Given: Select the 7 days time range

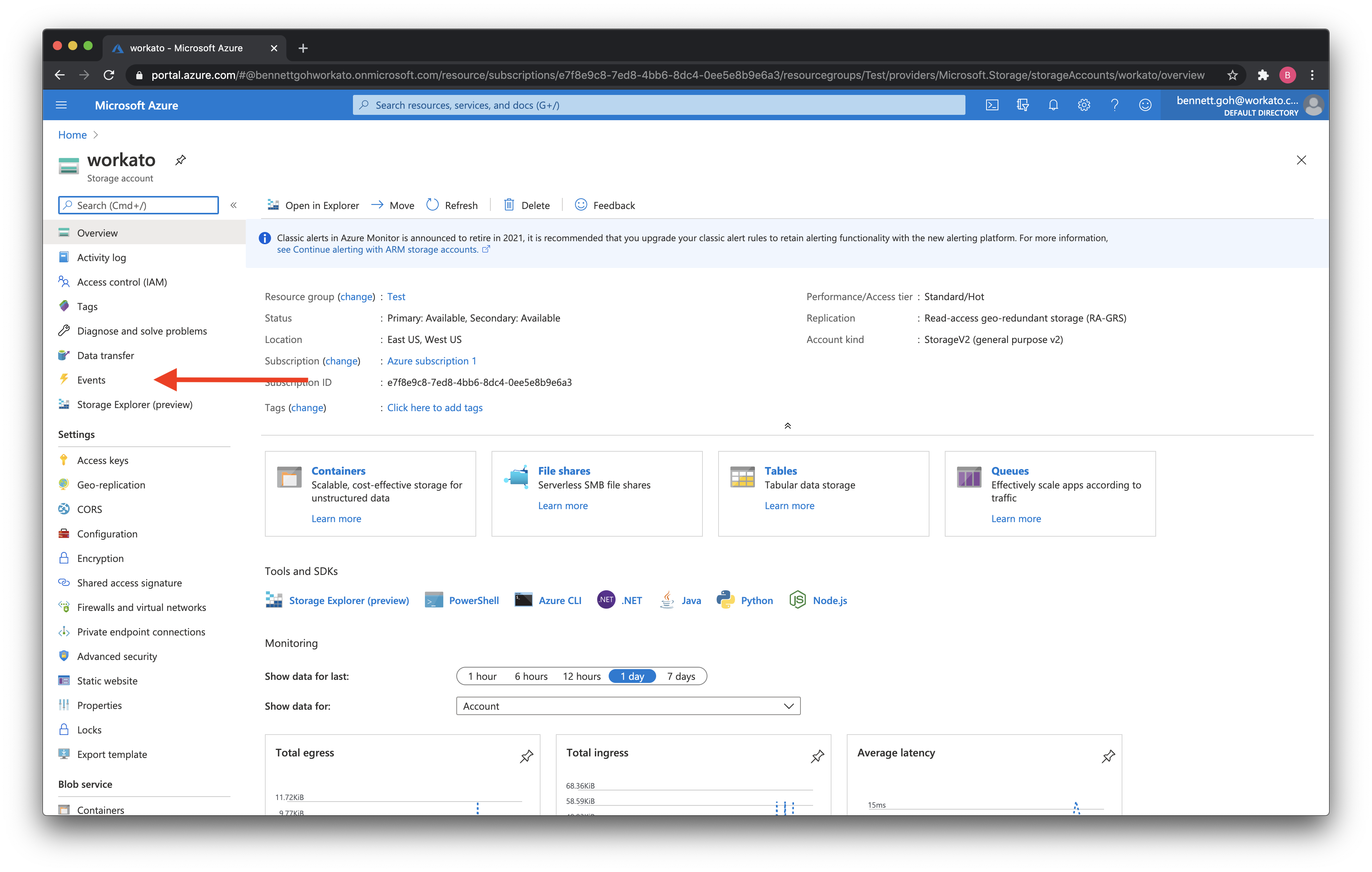Looking at the screenshot, I should 681,676.
